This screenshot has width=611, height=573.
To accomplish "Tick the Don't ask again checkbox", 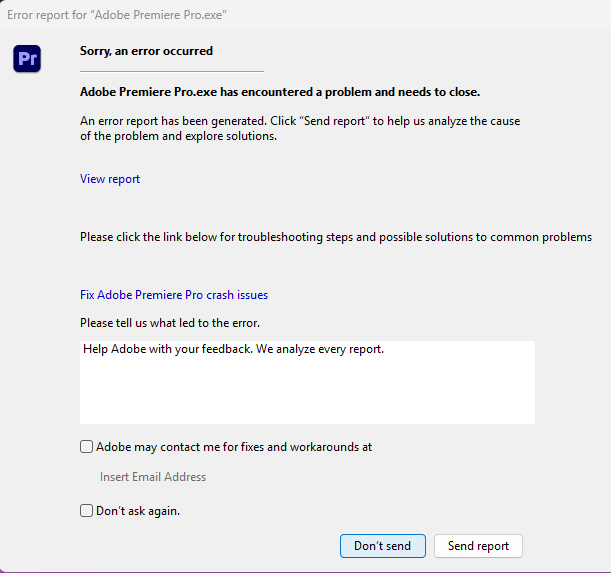I will coord(87,510).
